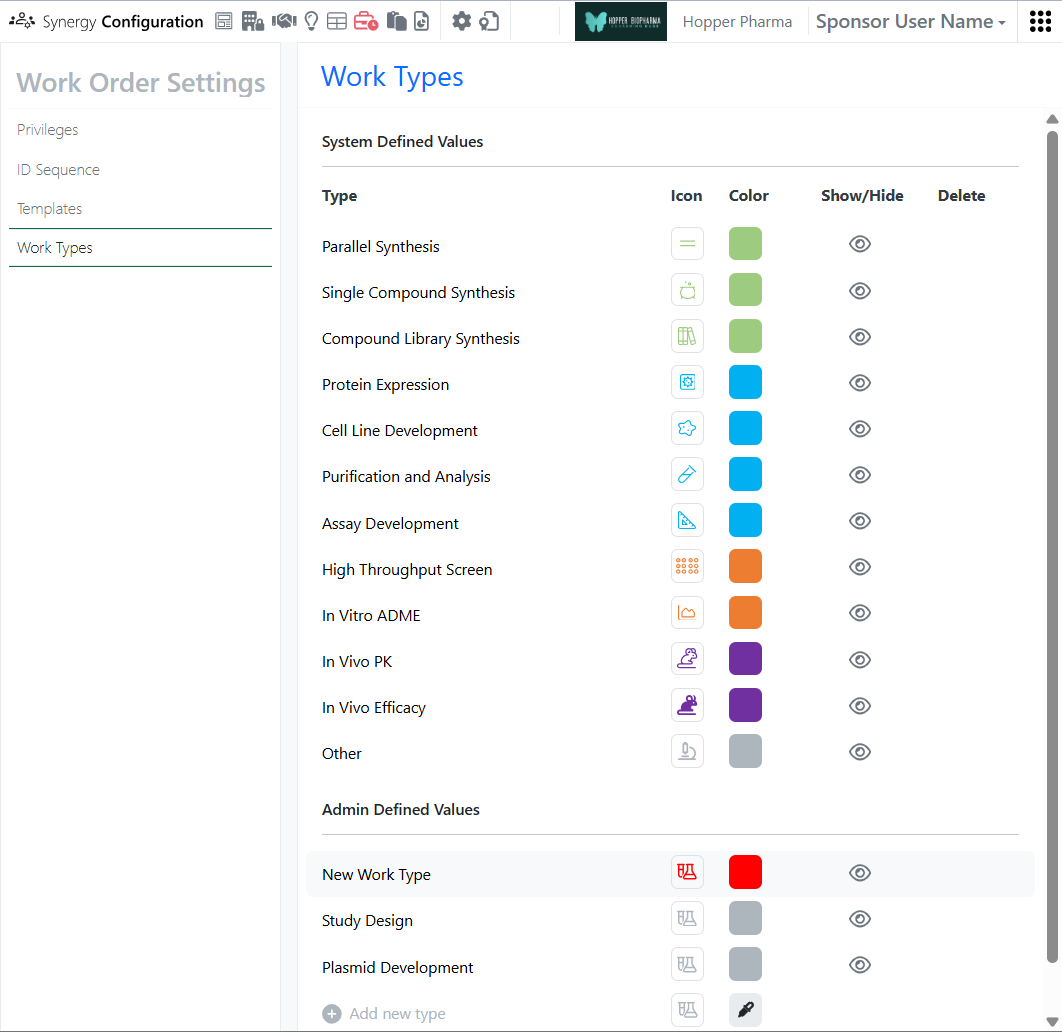The image size is (1062, 1032).
Task: Click the handshake icon in top toolbar
Action: [285, 21]
